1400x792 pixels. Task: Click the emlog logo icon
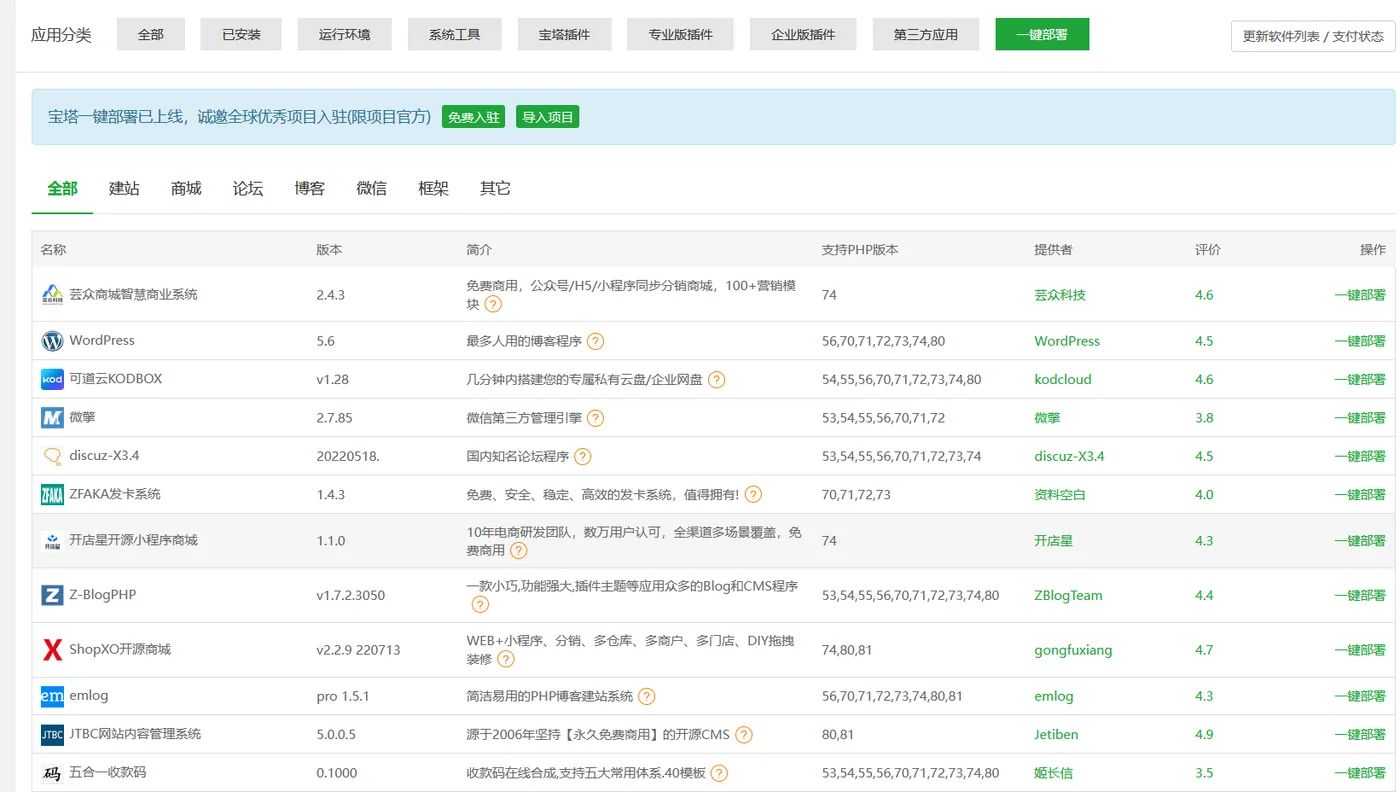pos(52,696)
